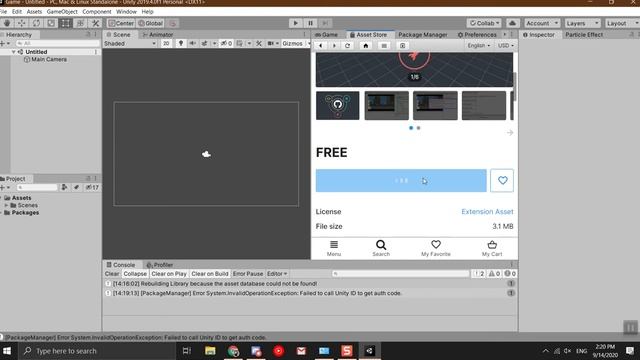640x360 pixels.
Task: Toggle scene lighting
Action: click(180, 43)
